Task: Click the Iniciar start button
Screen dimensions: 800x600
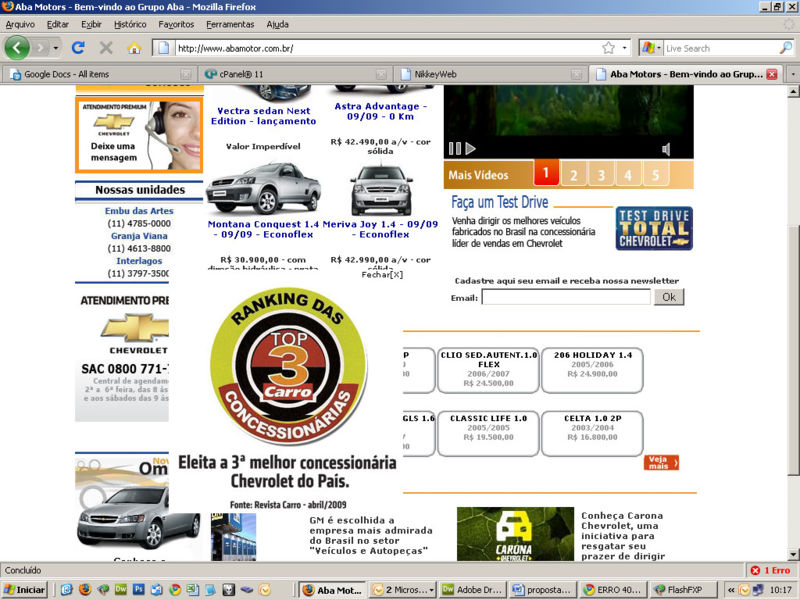Action: coord(25,590)
